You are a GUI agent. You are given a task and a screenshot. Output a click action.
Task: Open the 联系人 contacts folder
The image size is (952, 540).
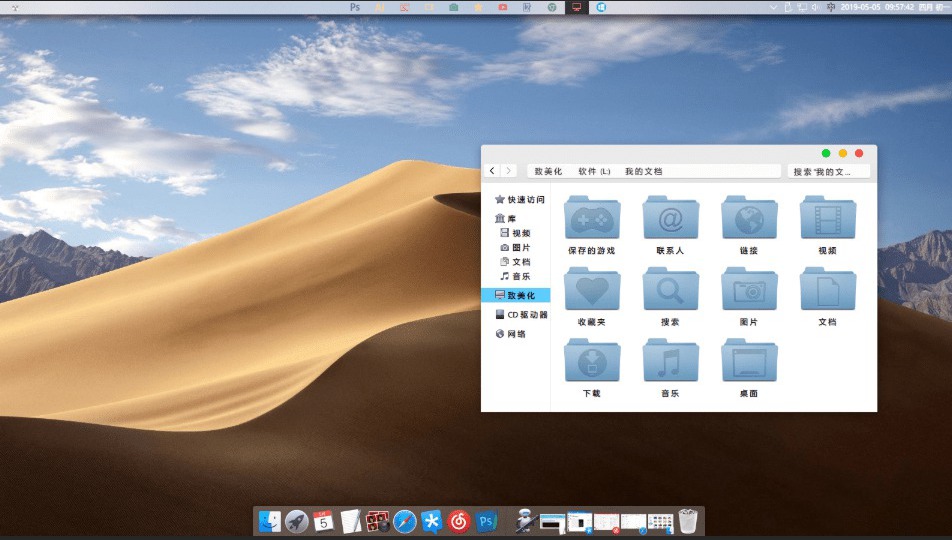(x=670, y=218)
